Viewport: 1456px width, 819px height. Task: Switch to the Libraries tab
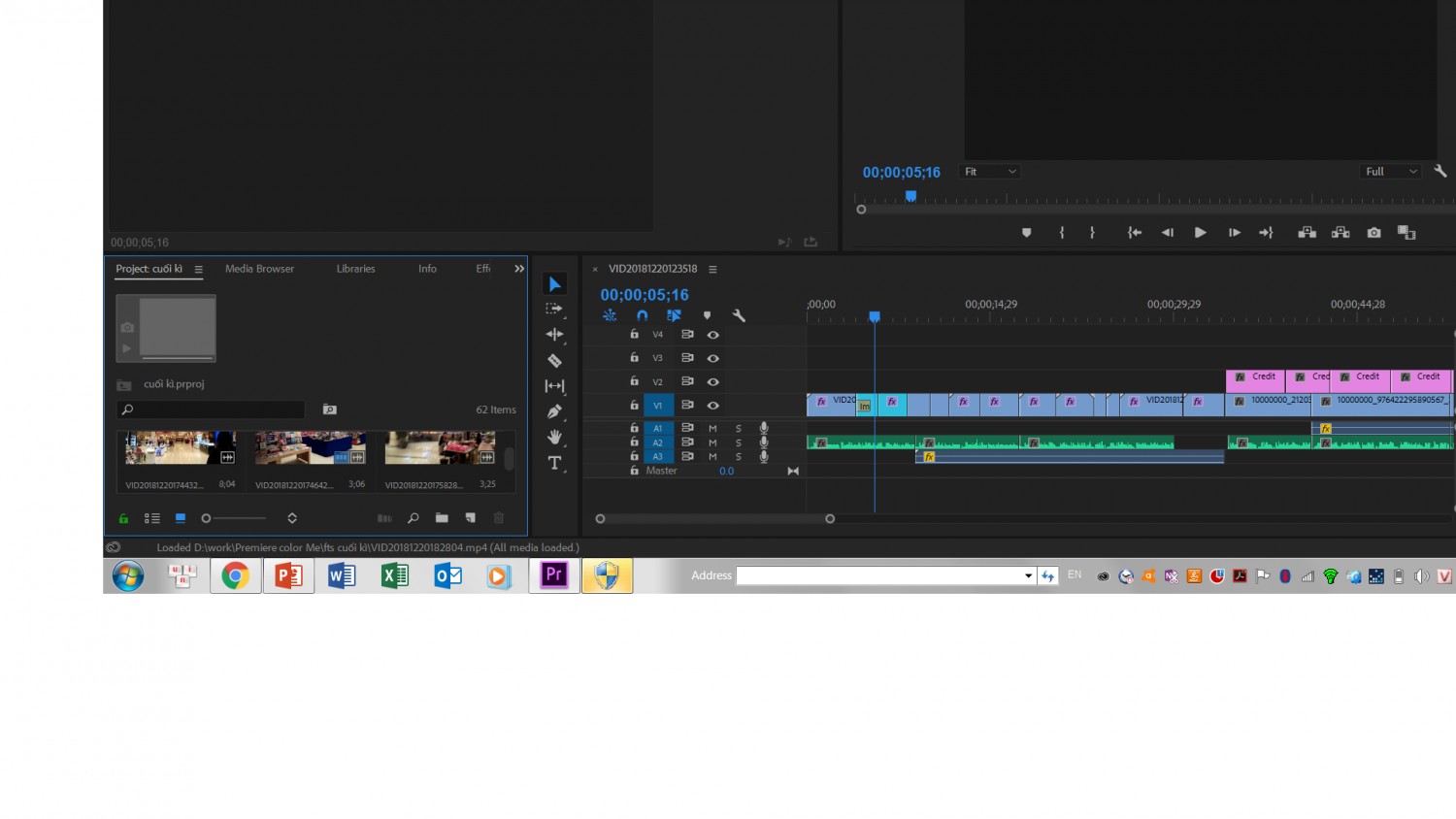click(x=355, y=269)
